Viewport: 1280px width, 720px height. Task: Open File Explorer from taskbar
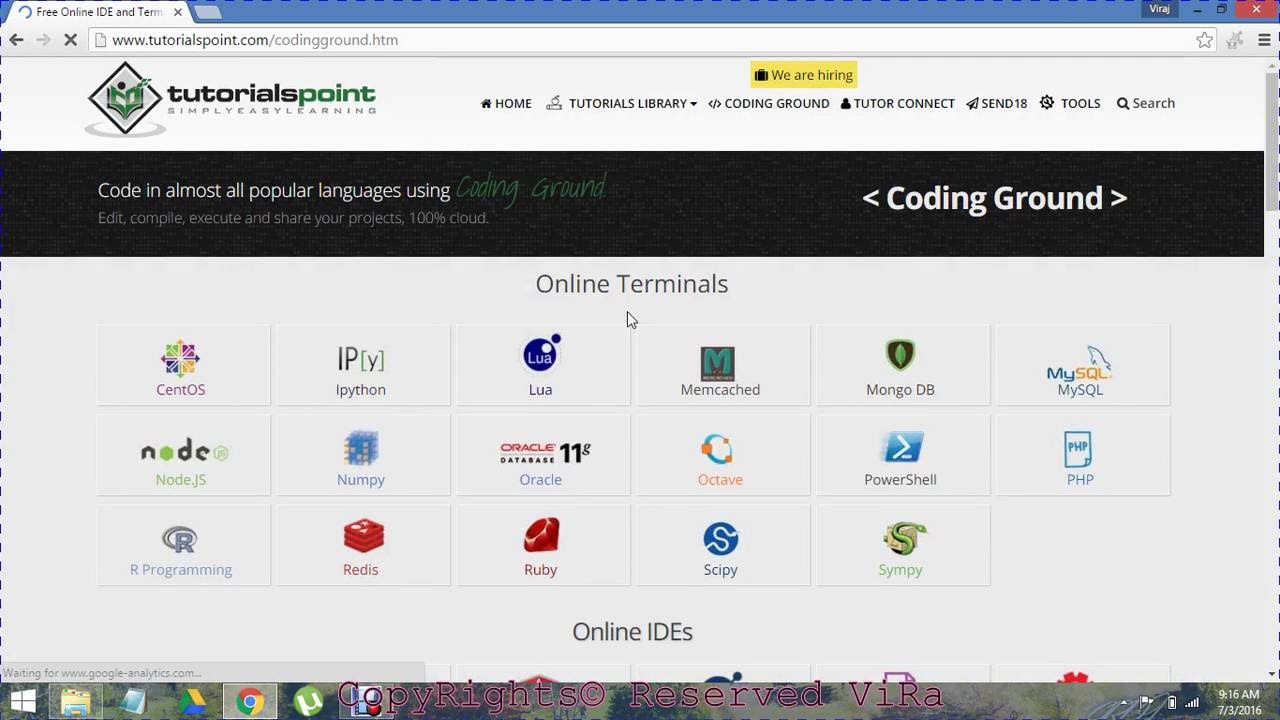point(76,702)
